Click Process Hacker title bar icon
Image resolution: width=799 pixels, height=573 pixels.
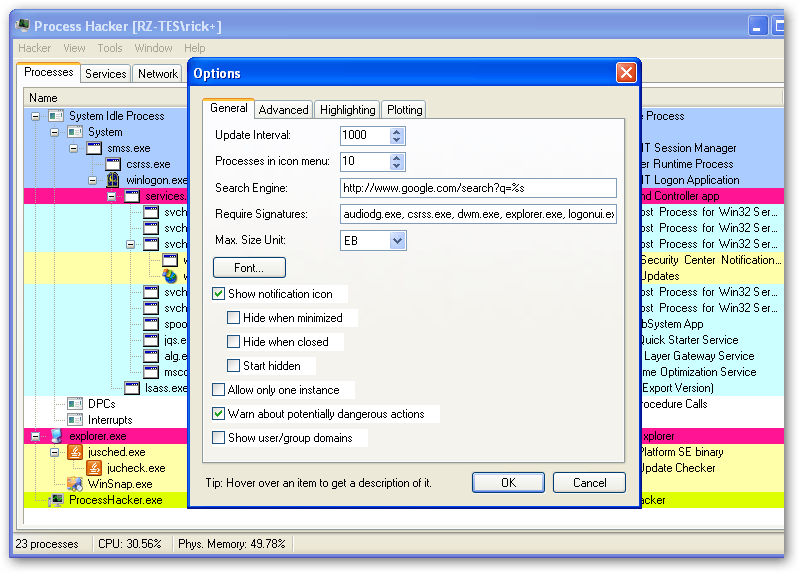pos(22,25)
